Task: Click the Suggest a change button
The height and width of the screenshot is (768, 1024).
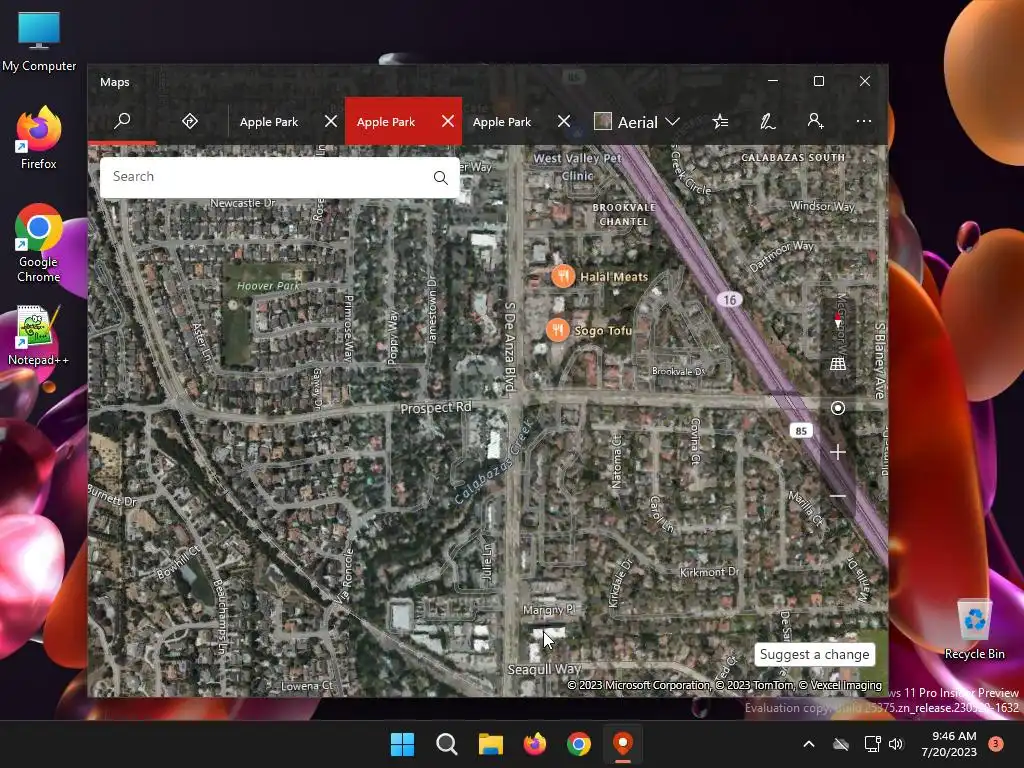Action: [x=814, y=654]
